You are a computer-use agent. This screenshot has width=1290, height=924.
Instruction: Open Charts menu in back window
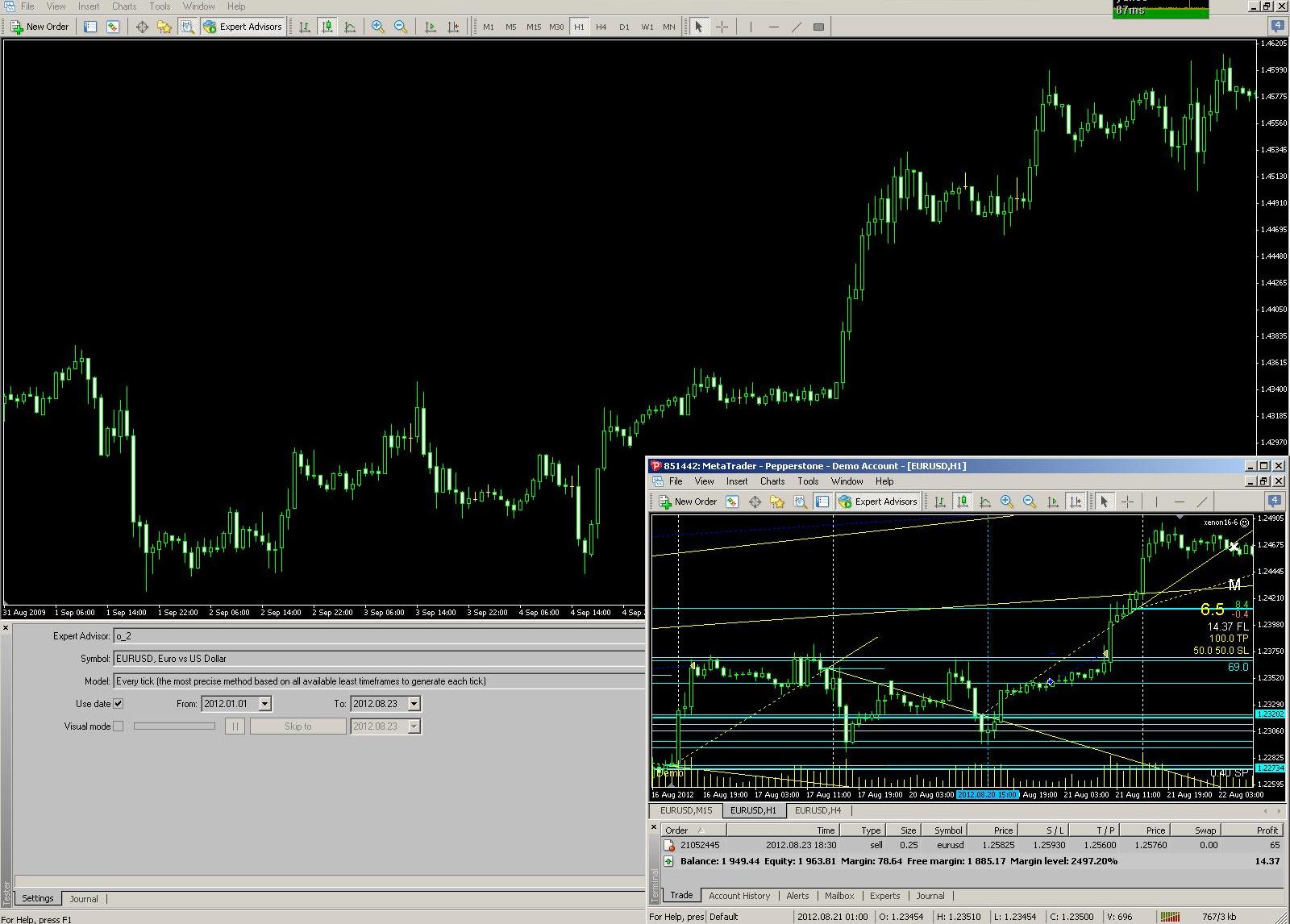pyautogui.click(x=124, y=6)
